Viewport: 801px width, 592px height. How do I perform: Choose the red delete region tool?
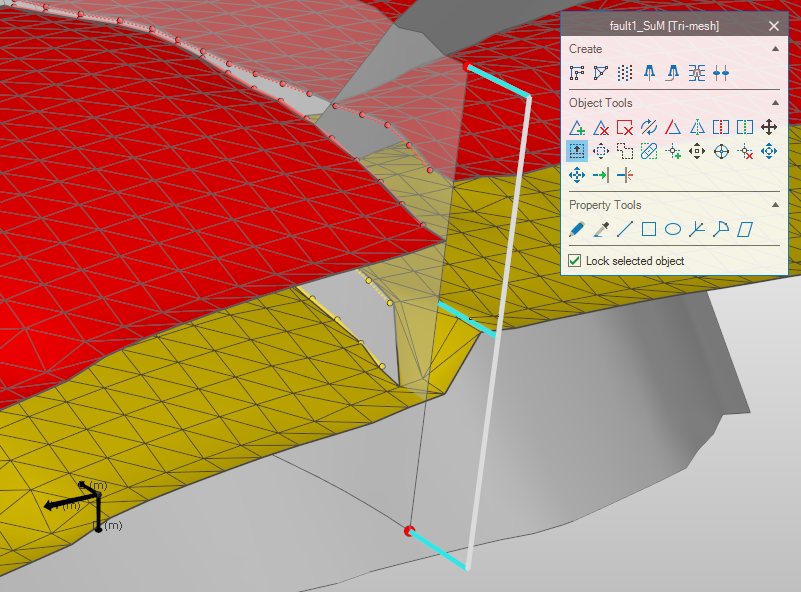[x=625, y=127]
